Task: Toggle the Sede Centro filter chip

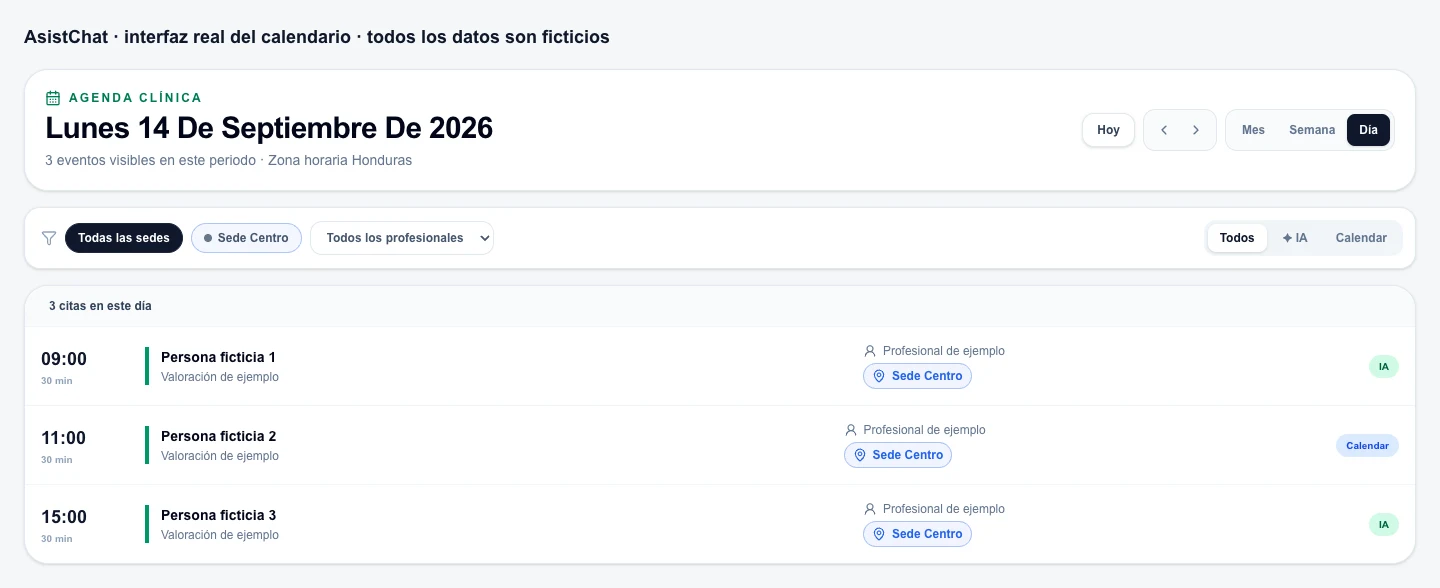Action: coord(246,238)
